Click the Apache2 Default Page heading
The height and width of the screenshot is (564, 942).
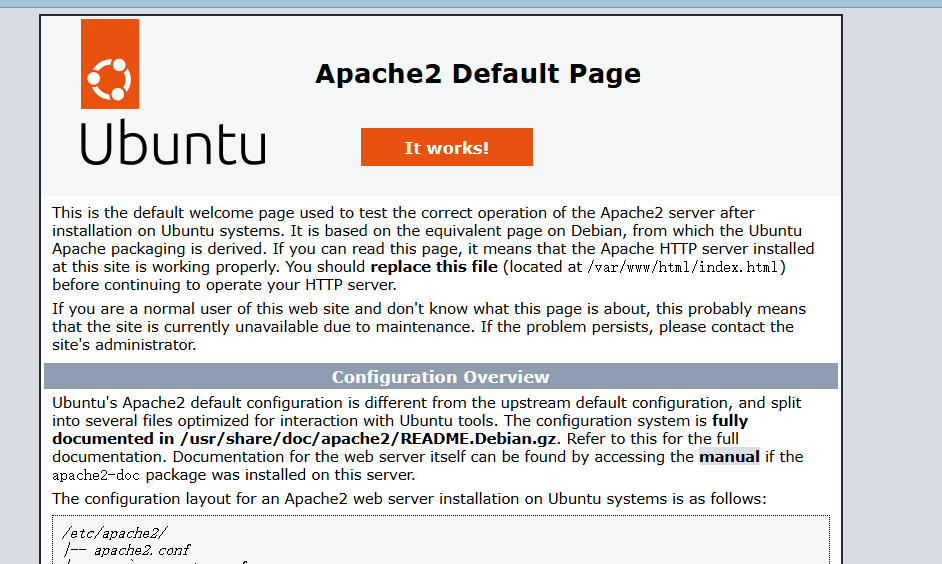tap(478, 74)
